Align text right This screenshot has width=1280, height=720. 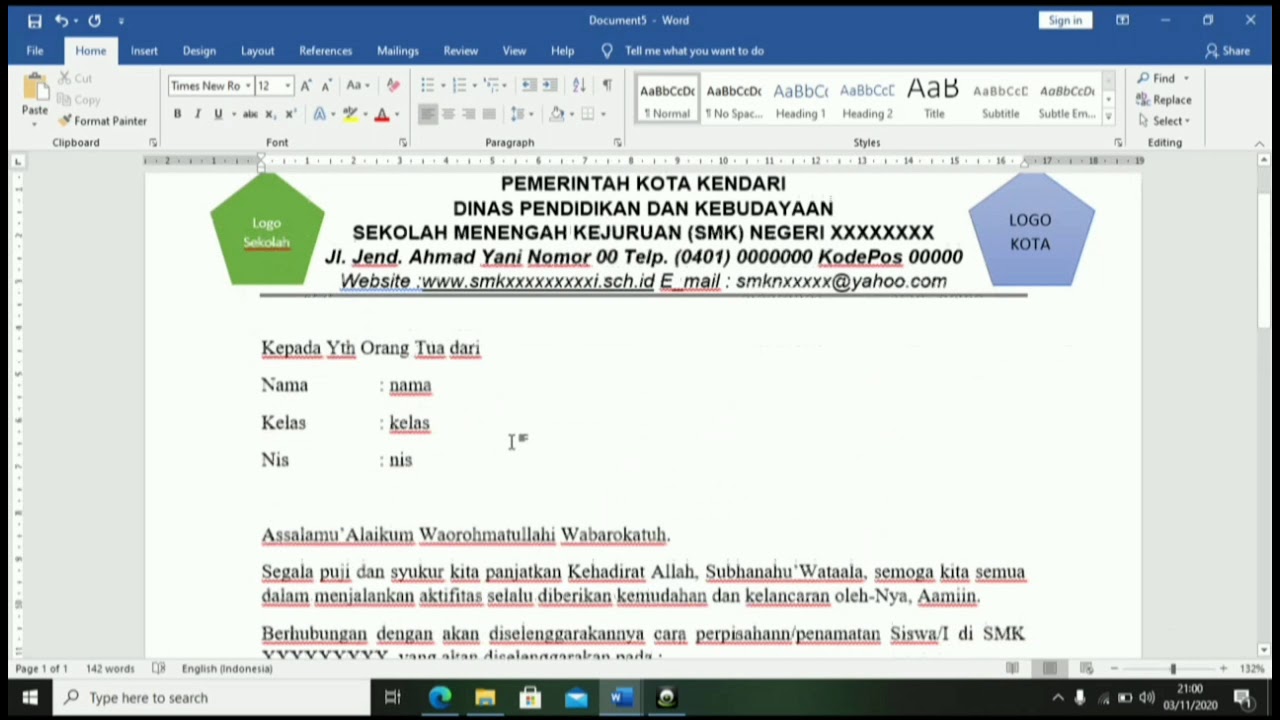pyautogui.click(x=468, y=114)
